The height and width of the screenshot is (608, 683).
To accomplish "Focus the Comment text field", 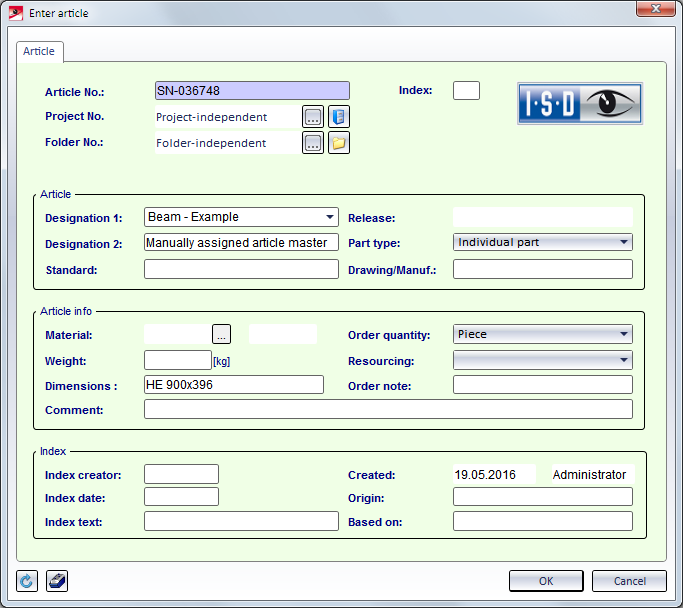I will point(388,409).
